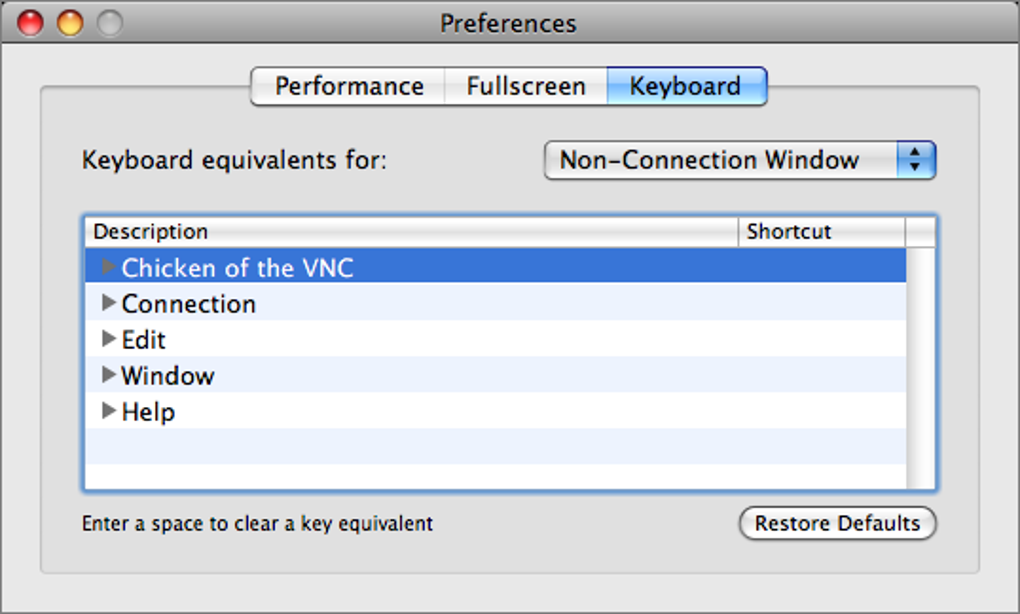Switch to the Performance tab
The height and width of the screenshot is (614, 1020).
349,86
